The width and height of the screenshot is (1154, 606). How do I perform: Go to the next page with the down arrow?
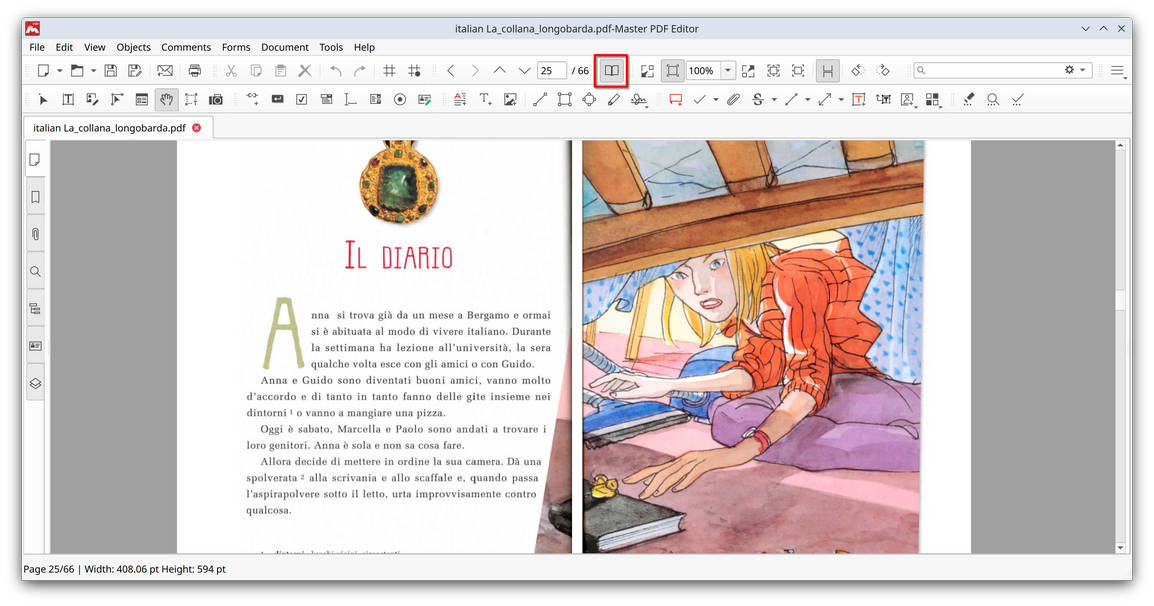point(524,69)
